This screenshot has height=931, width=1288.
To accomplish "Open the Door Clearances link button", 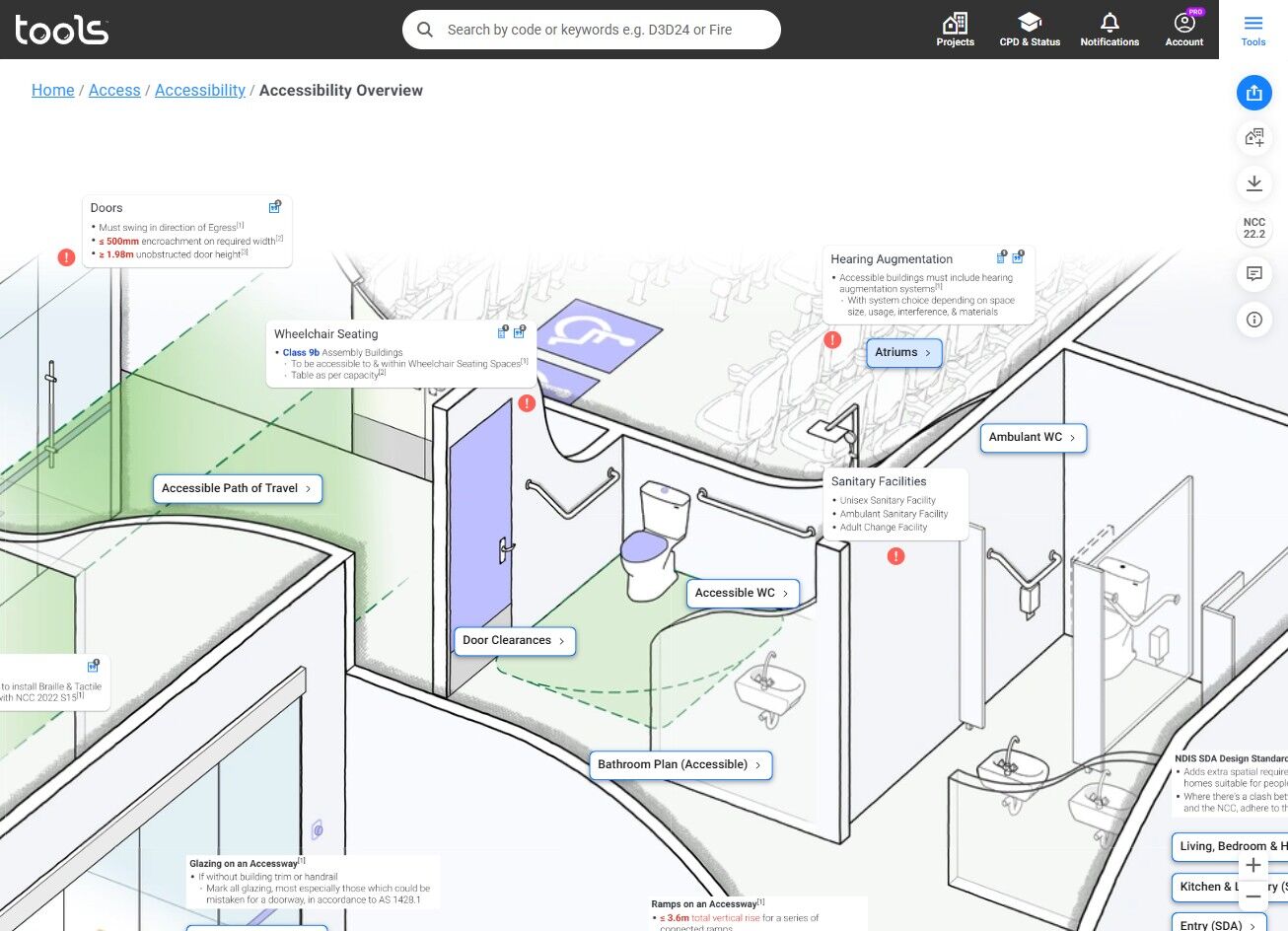I will tap(515, 641).
